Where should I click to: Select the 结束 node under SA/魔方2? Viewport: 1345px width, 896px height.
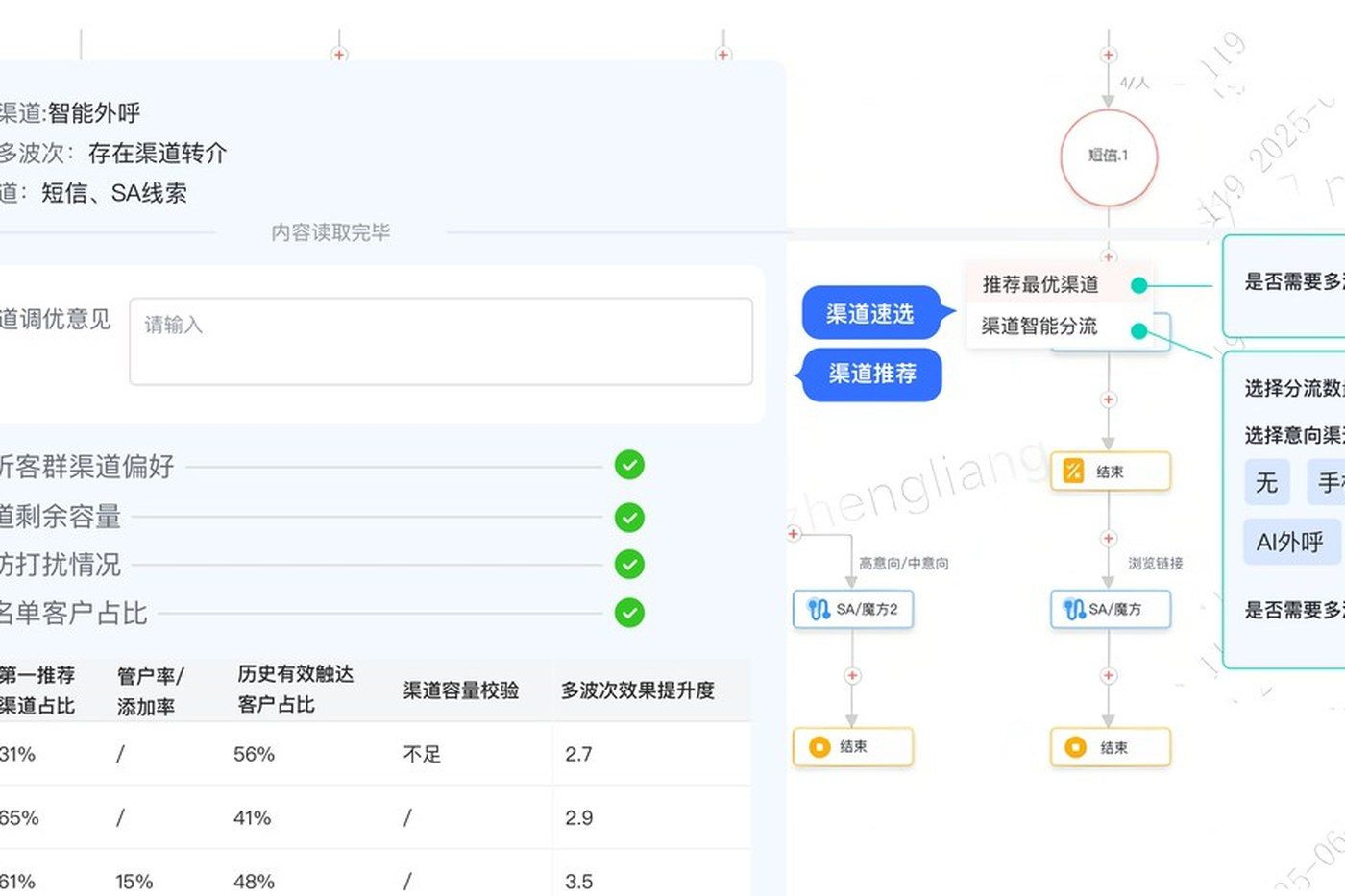click(852, 747)
